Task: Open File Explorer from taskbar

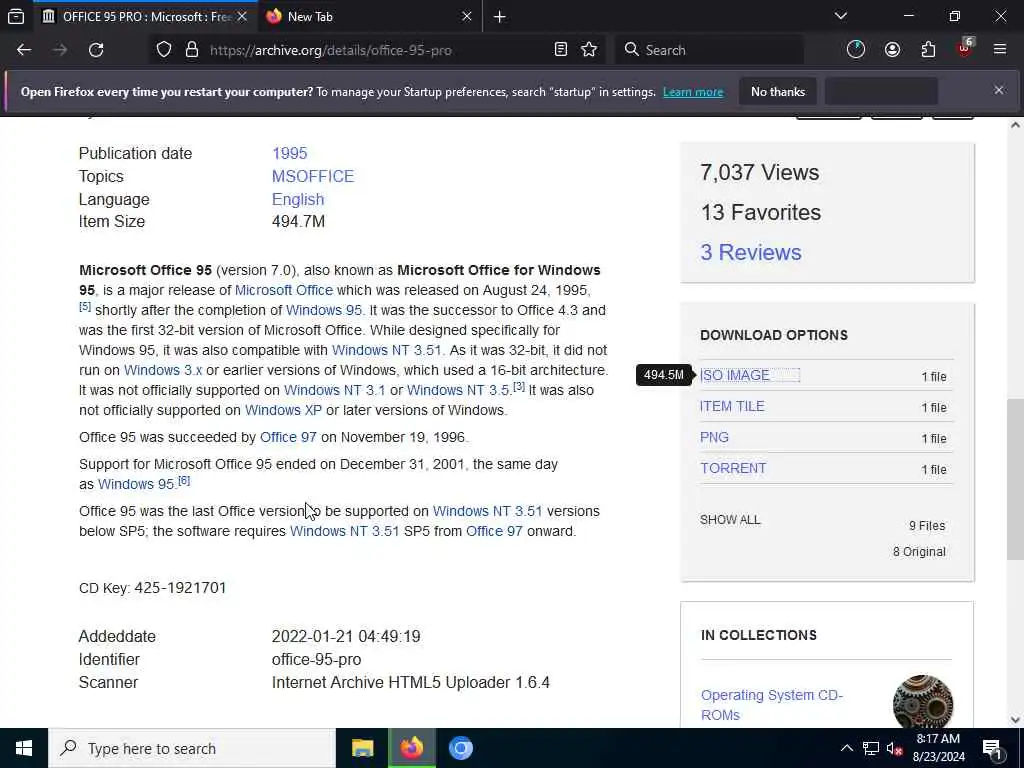Action: [362, 748]
